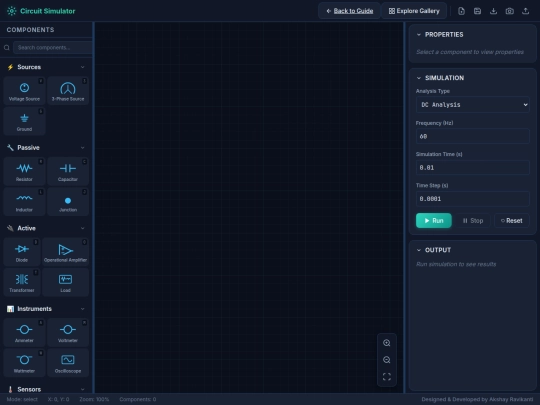Click the new file icon in the header

(x=461, y=11)
